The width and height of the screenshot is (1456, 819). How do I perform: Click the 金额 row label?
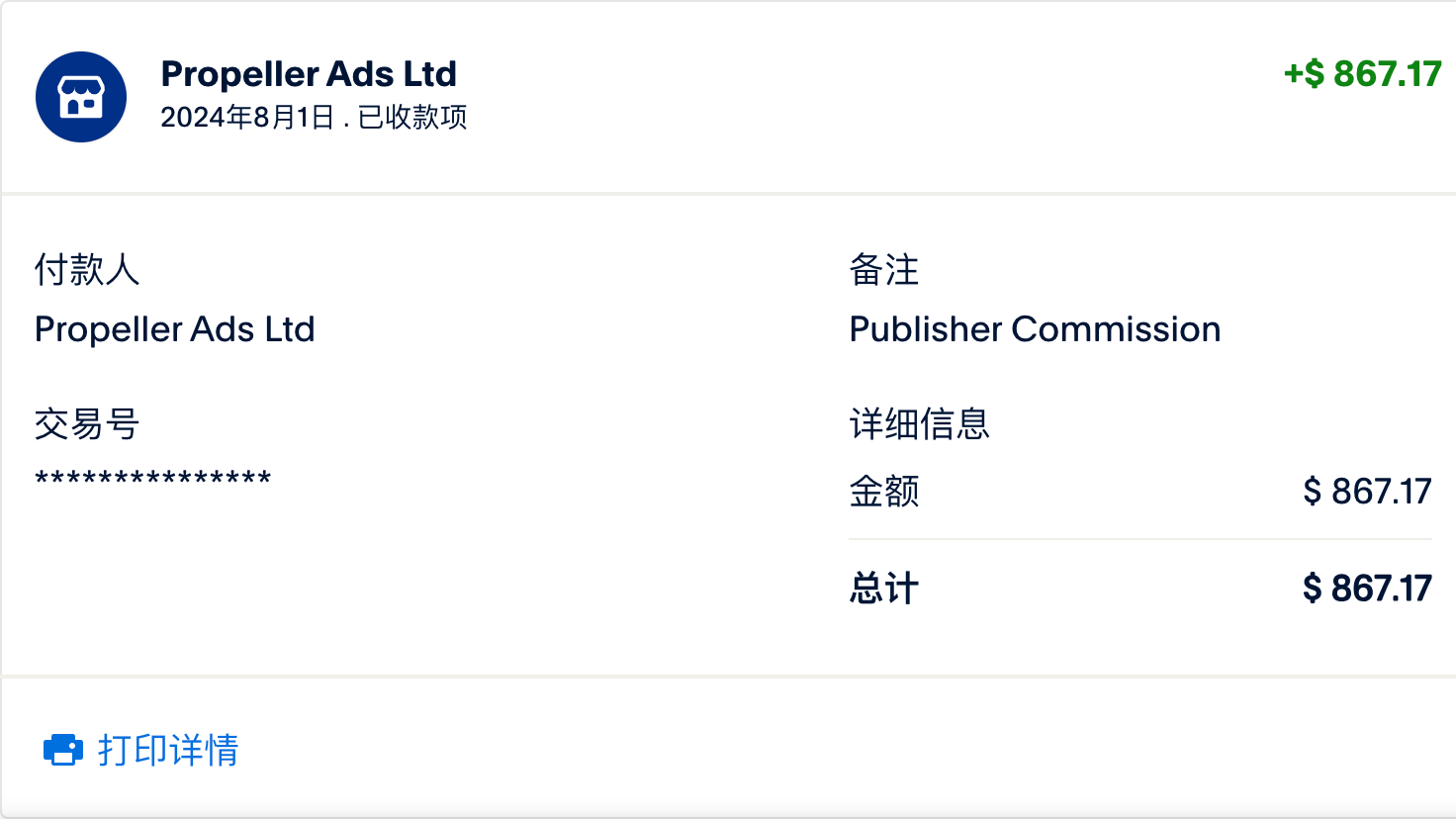pyautogui.click(x=884, y=492)
